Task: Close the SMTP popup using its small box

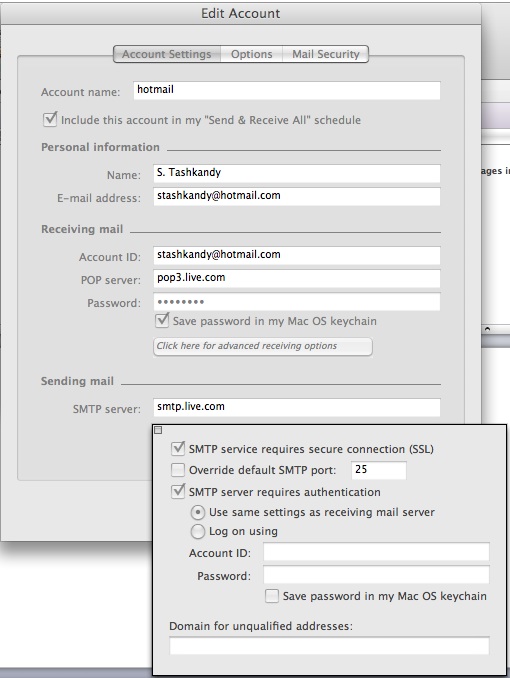Action: tap(158, 430)
